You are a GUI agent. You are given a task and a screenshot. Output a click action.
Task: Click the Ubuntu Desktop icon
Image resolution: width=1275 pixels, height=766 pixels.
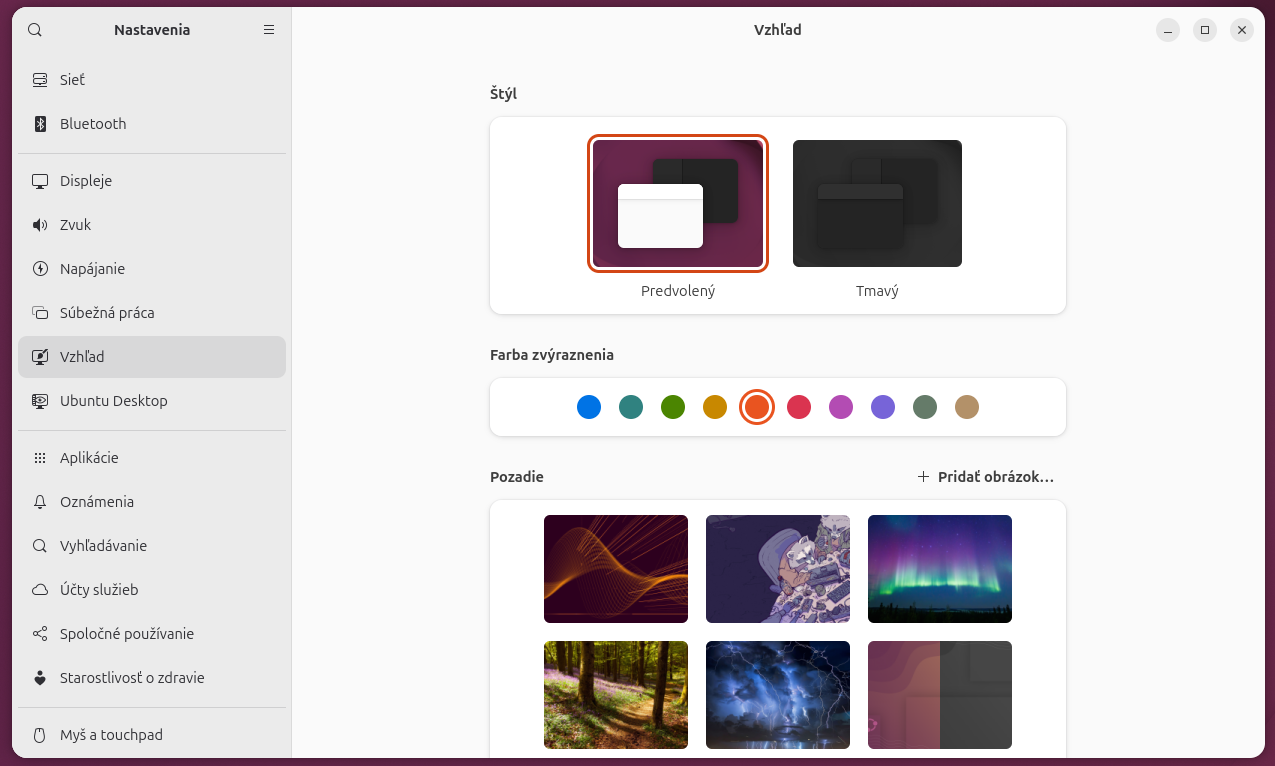point(40,401)
